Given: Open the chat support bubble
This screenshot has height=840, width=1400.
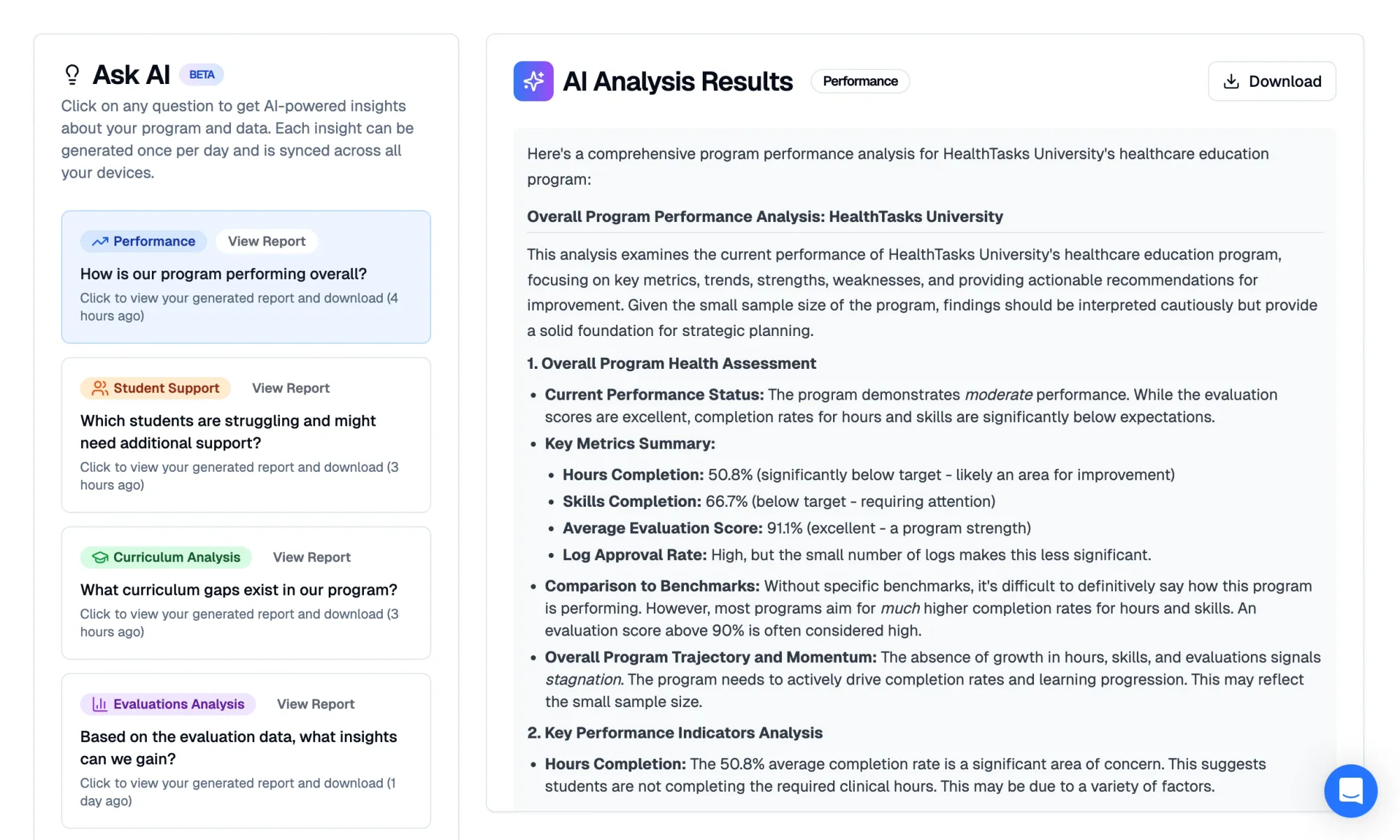Looking at the screenshot, I should click(x=1350, y=790).
